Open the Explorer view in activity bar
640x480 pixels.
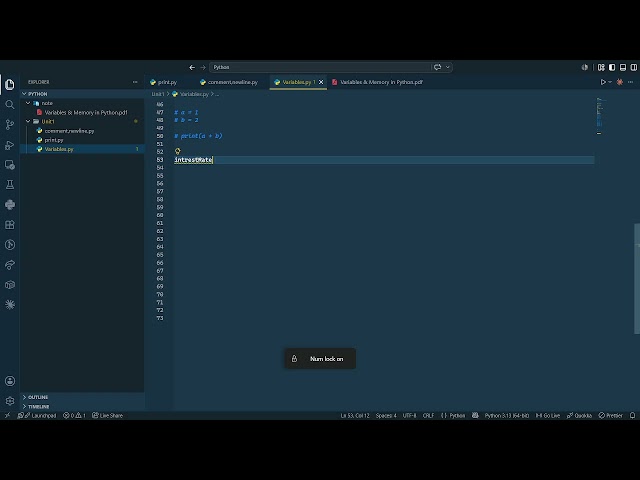(10, 84)
